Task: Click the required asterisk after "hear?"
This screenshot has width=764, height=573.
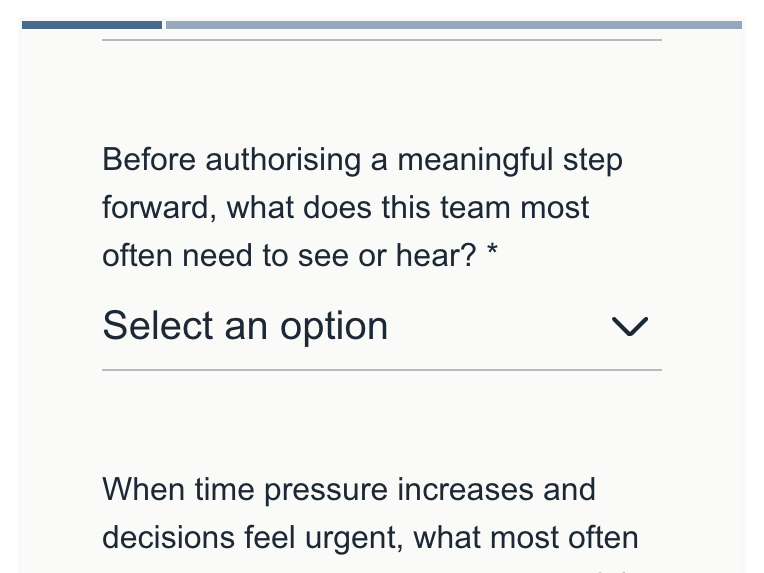Action: tap(492, 256)
